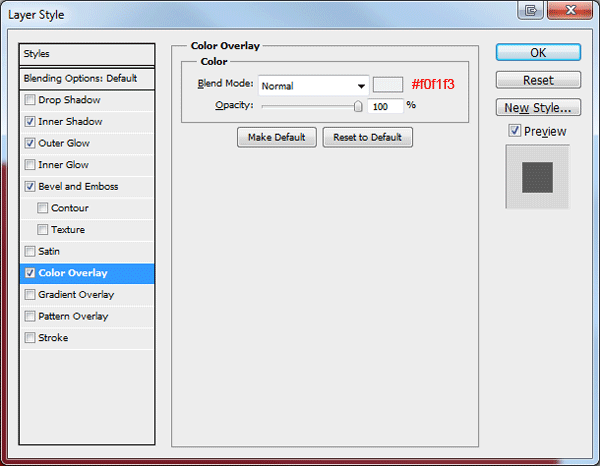Click the Opacity value field
The width and height of the screenshot is (600, 466).
385,106
